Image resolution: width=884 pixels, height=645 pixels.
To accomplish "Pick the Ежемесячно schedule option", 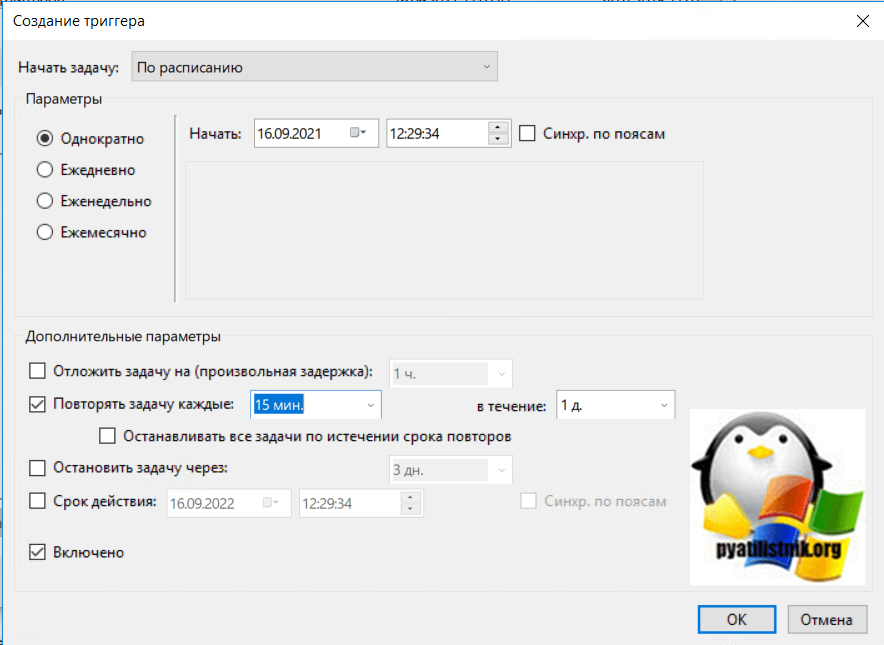I will [45, 232].
